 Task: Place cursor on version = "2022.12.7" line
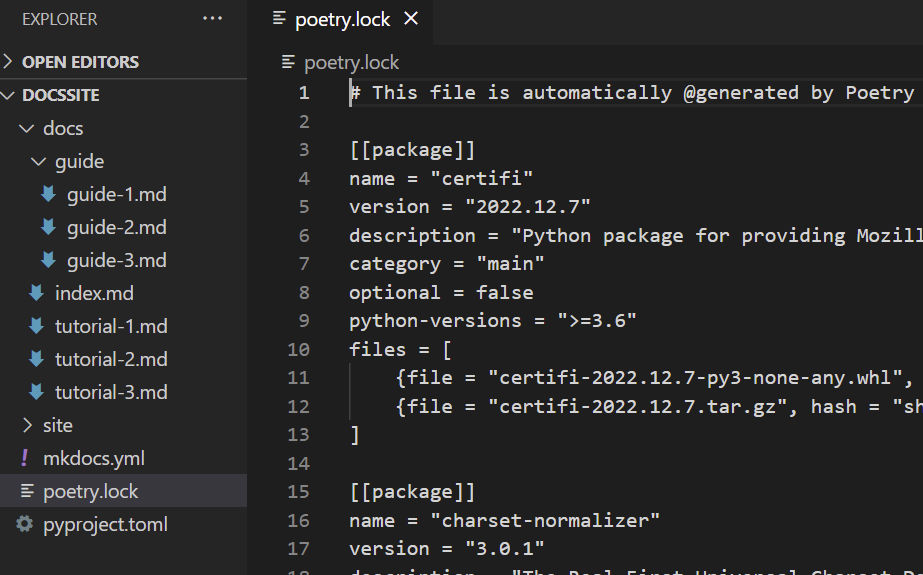point(470,207)
